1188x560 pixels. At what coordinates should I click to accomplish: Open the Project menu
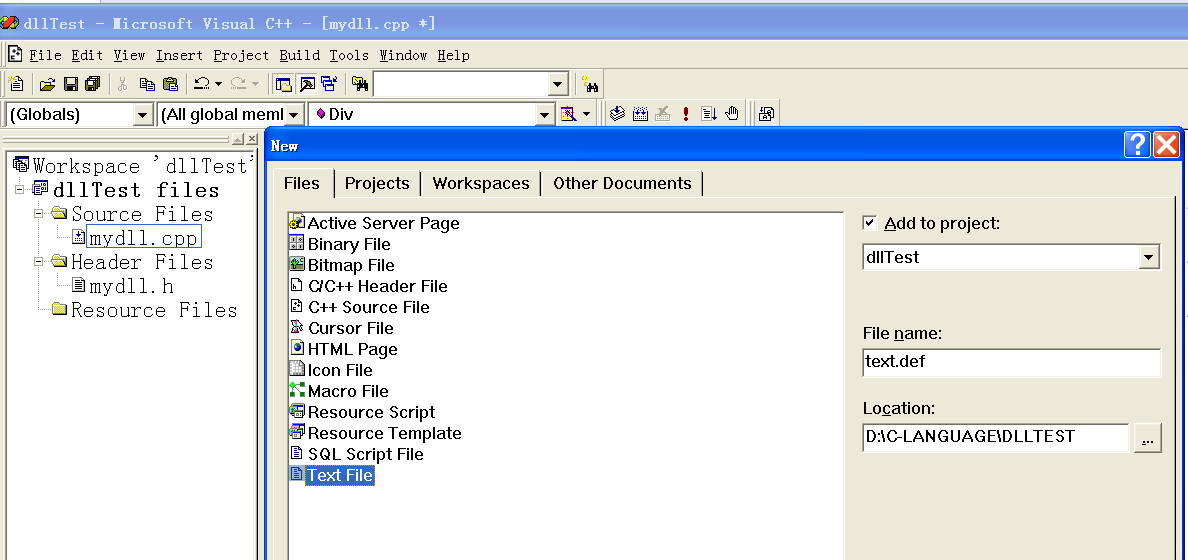[241, 55]
